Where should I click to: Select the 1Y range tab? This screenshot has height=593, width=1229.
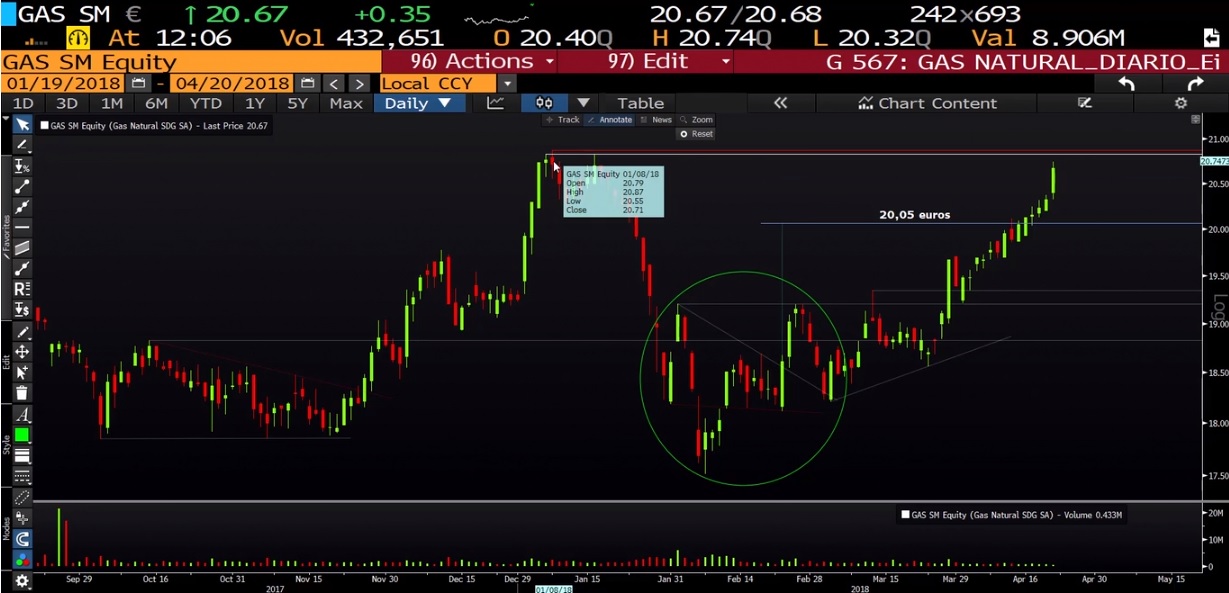255,103
